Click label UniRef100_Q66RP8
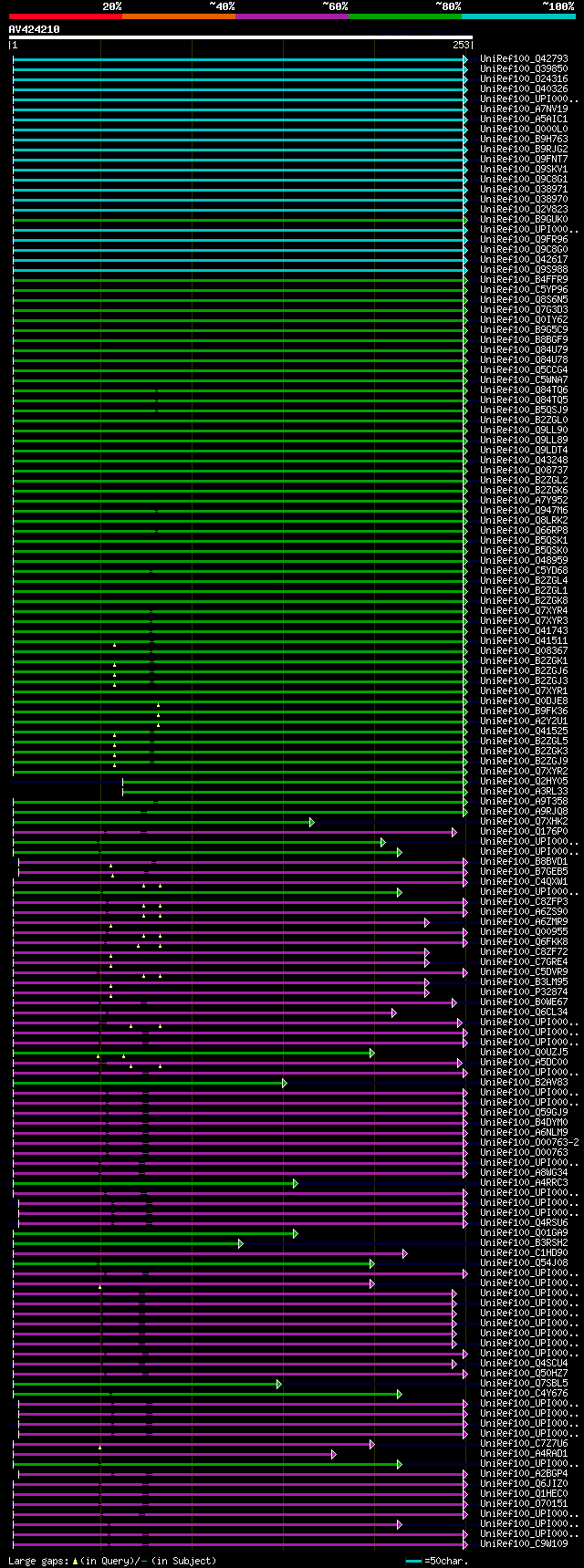The image size is (584, 1568). click(524, 530)
